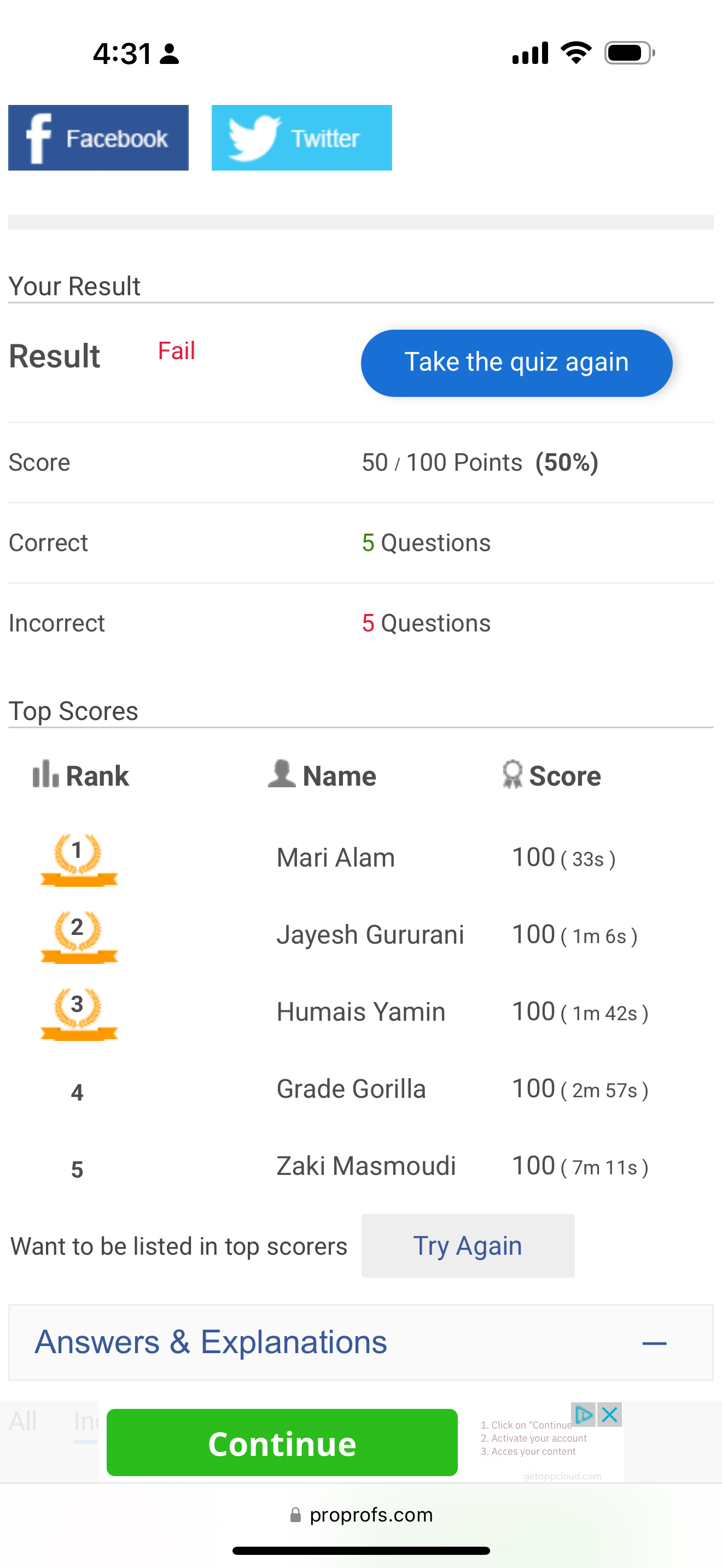Image resolution: width=722 pixels, height=1568 pixels.
Task: Collapse Answers & Explanations with minus icon
Action: point(654,1343)
